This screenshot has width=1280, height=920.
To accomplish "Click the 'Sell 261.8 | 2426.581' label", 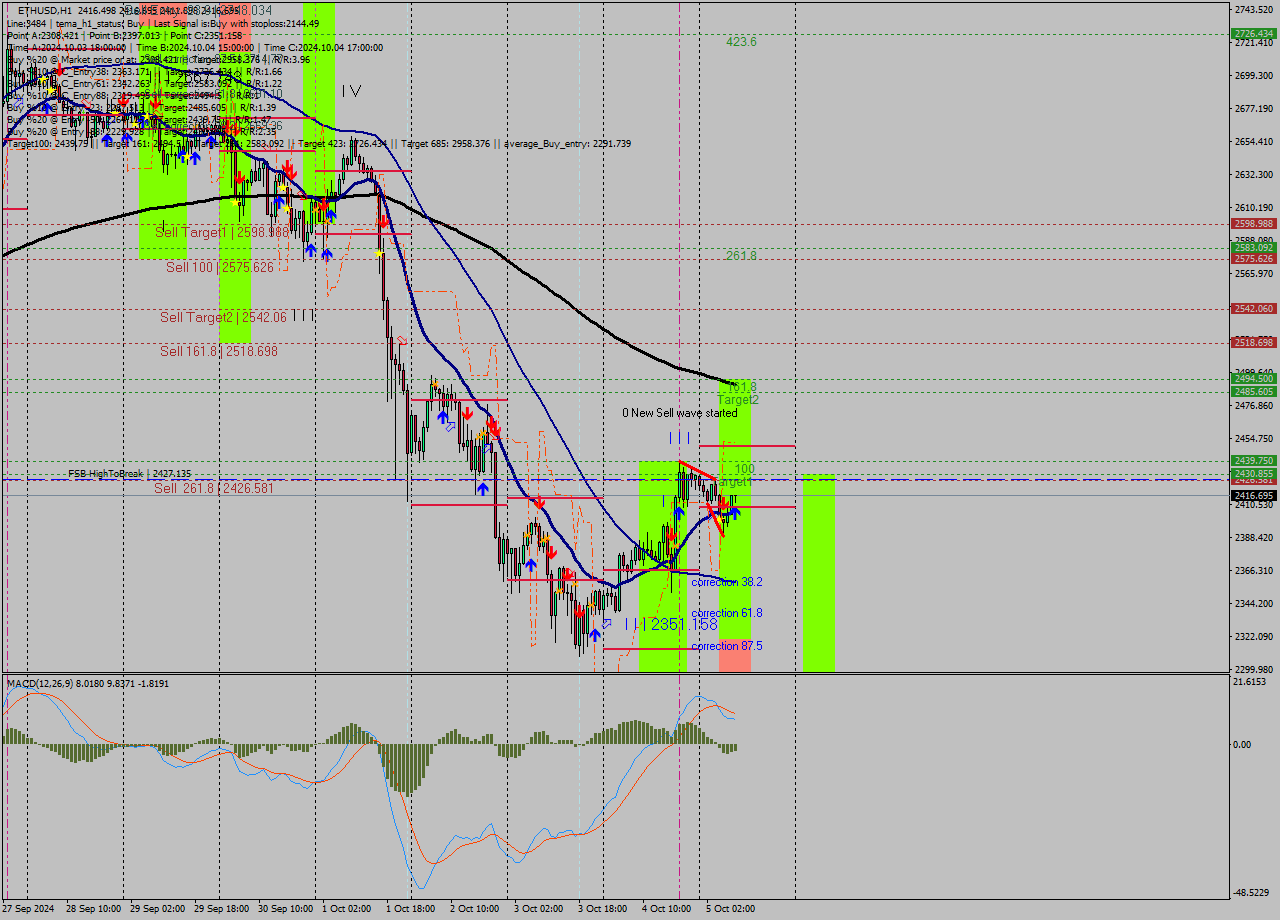I will point(214,488).
